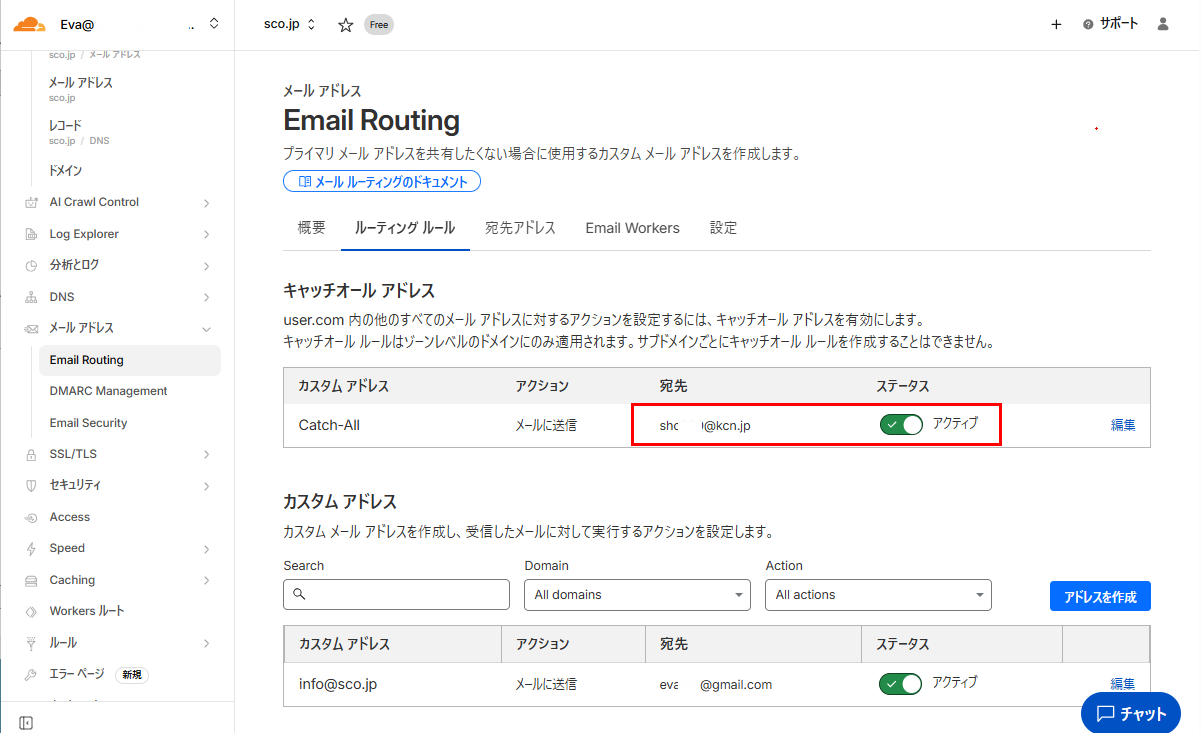Image resolution: width=1201 pixels, height=733 pixels.
Task: Open メール ルーティングのドキュメント link
Action: (382, 182)
